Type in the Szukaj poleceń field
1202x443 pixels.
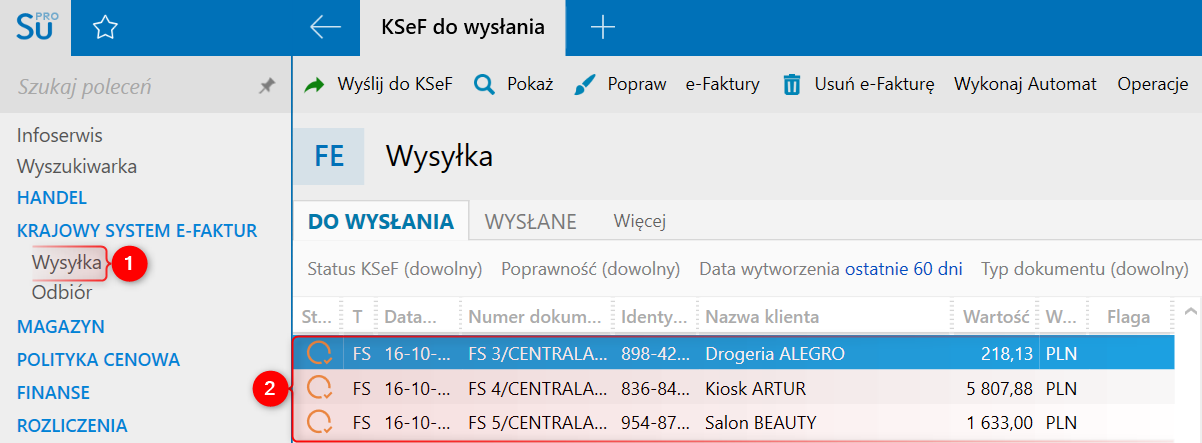pos(130,87)
